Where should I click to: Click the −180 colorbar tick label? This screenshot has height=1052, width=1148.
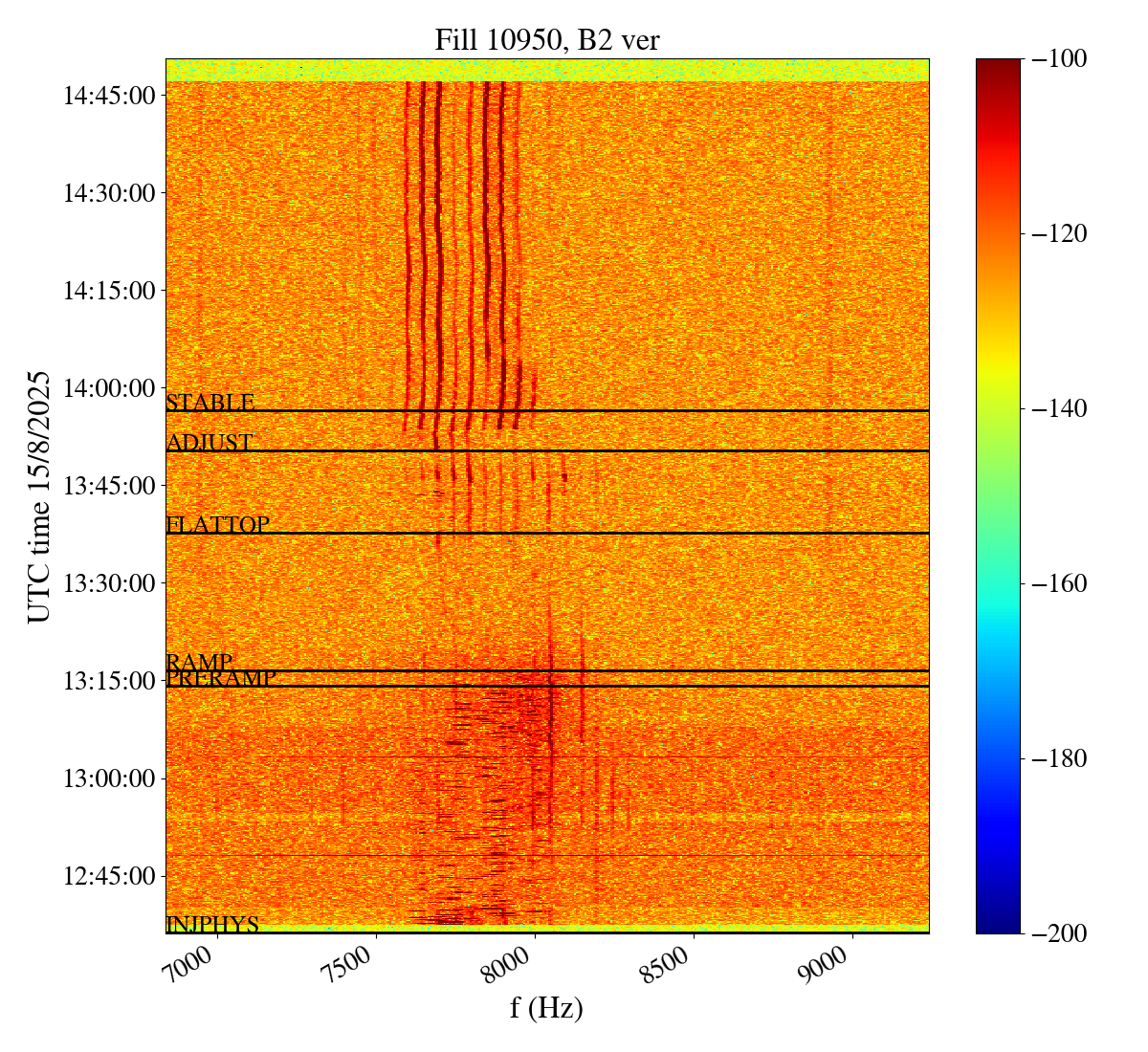tap(1060, 758)
